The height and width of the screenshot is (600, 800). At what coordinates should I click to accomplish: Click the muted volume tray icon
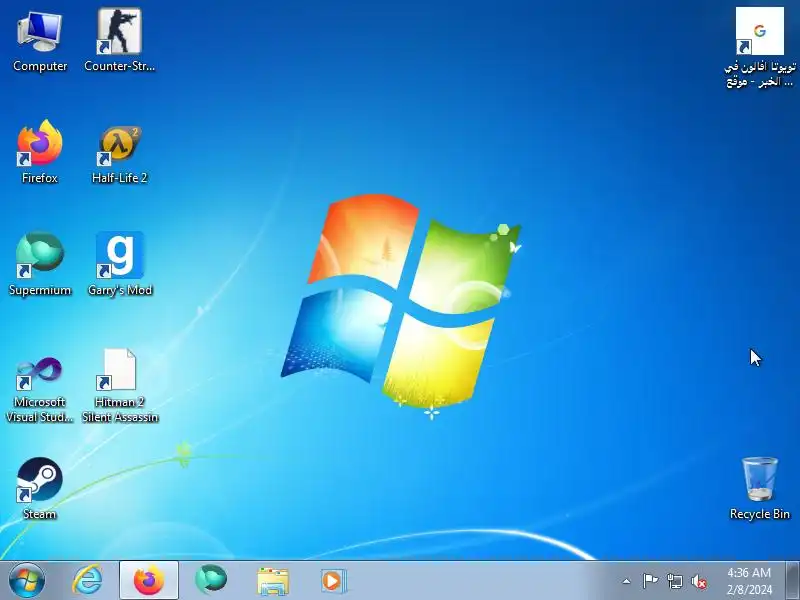click(699, 581)
